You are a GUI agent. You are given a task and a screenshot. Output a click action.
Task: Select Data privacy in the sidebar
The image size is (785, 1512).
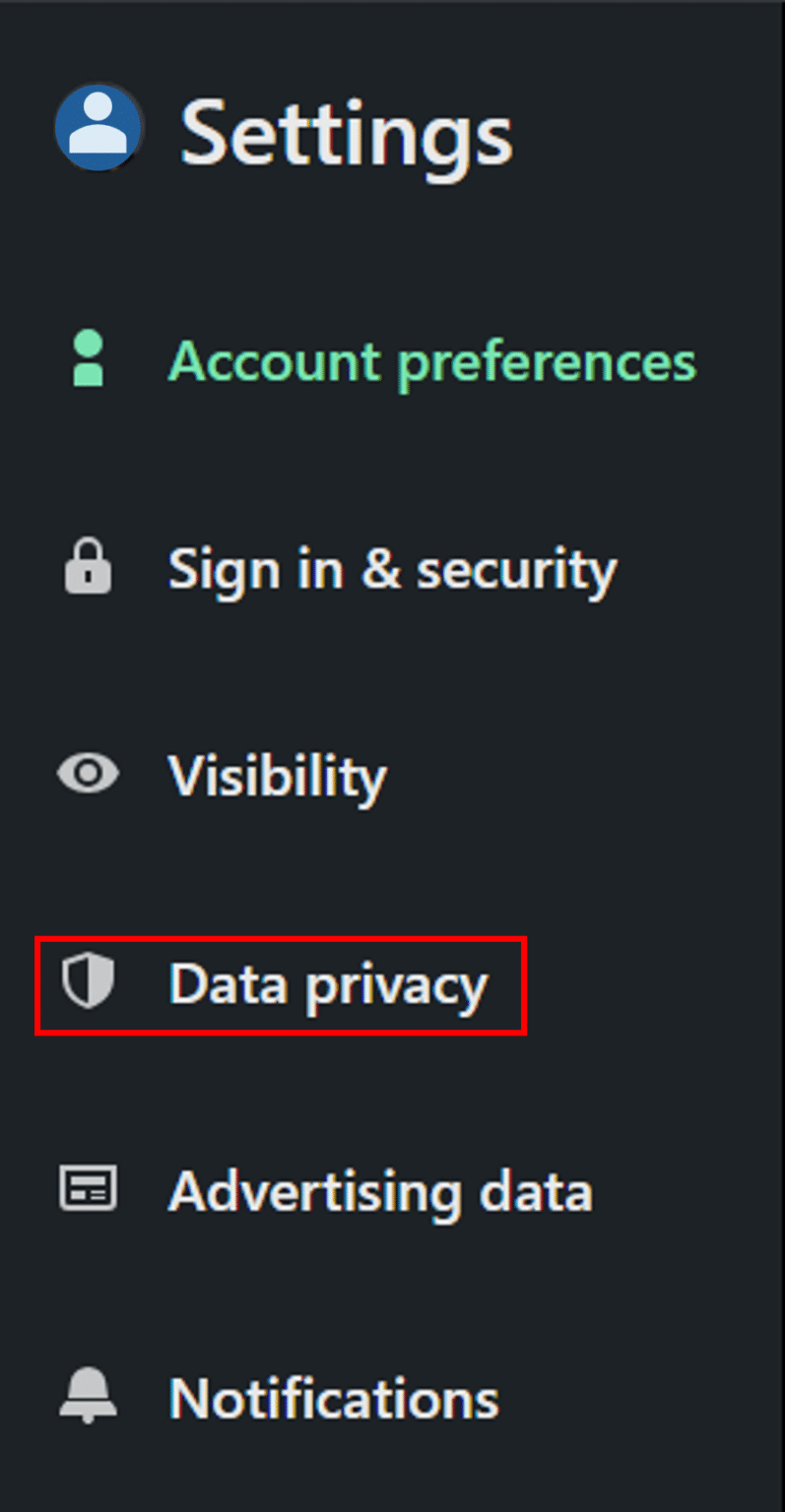pos(328,984)
